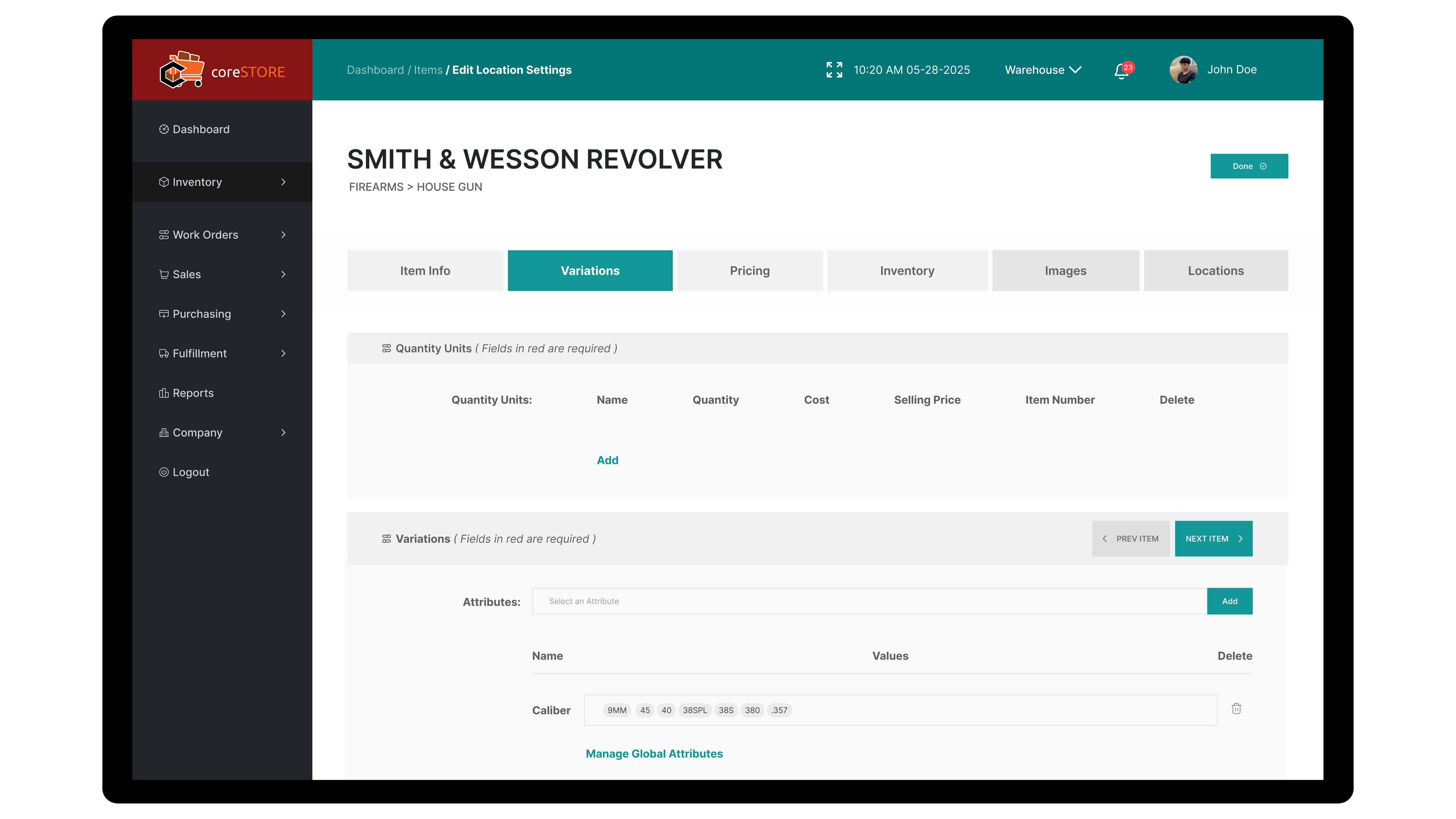The height and width of the screenshot is (819, 1456).
Task: Click the Variations section header icon
Action: coord(386,539)
